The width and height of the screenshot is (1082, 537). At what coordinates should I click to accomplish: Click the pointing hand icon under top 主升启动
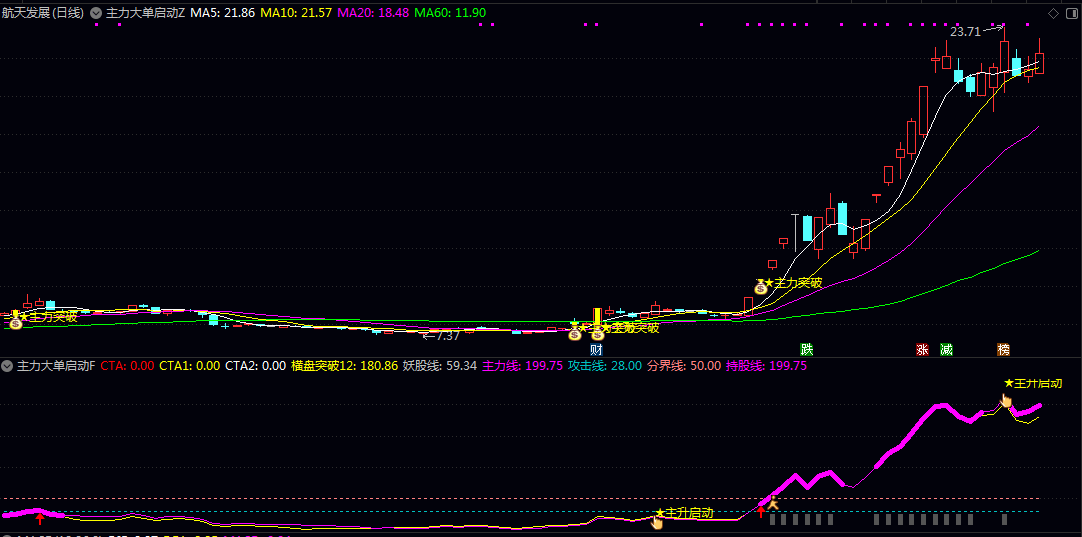(1007, 400)
